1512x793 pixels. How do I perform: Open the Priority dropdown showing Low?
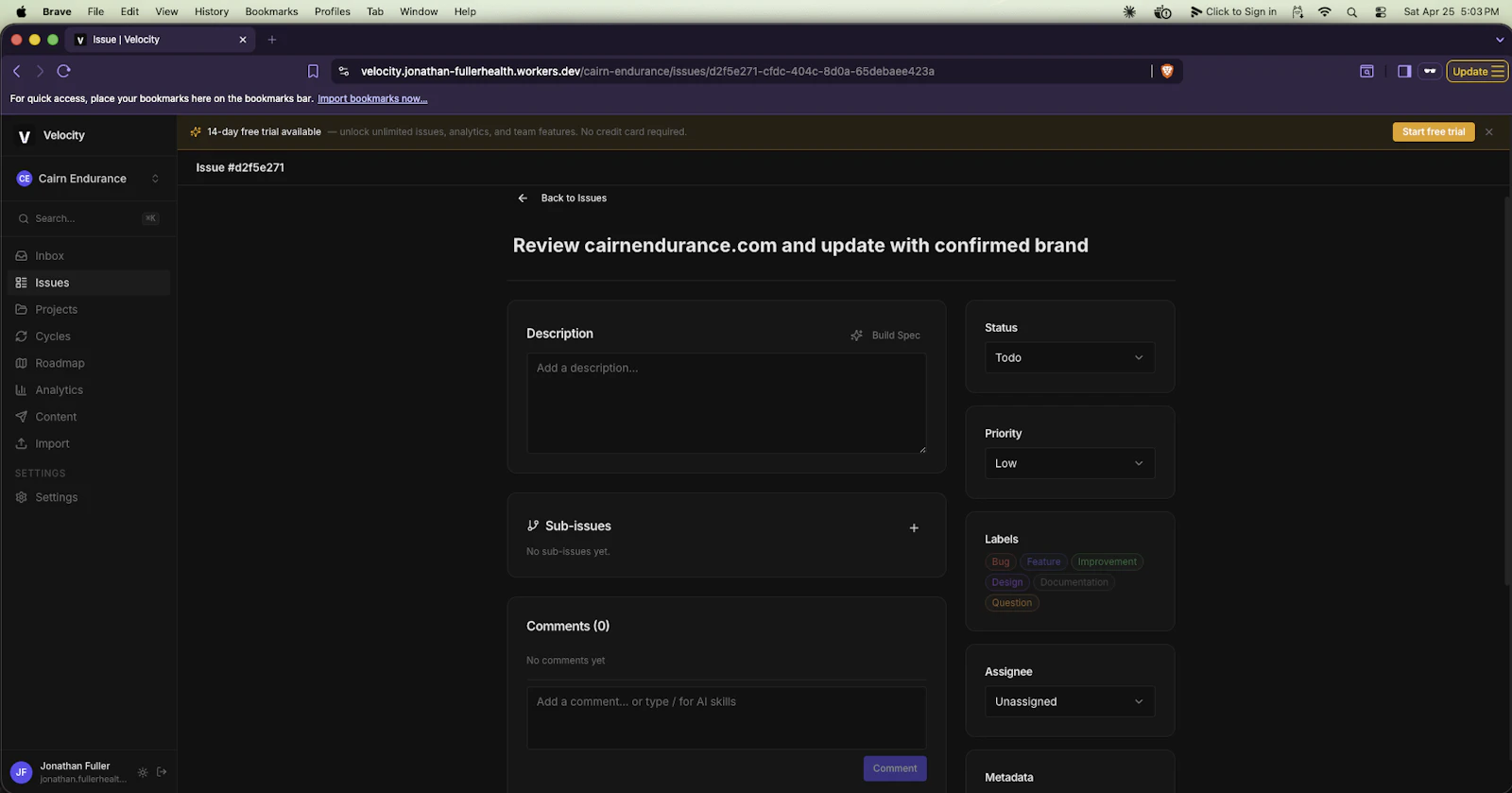click(x=1070, y=464)
